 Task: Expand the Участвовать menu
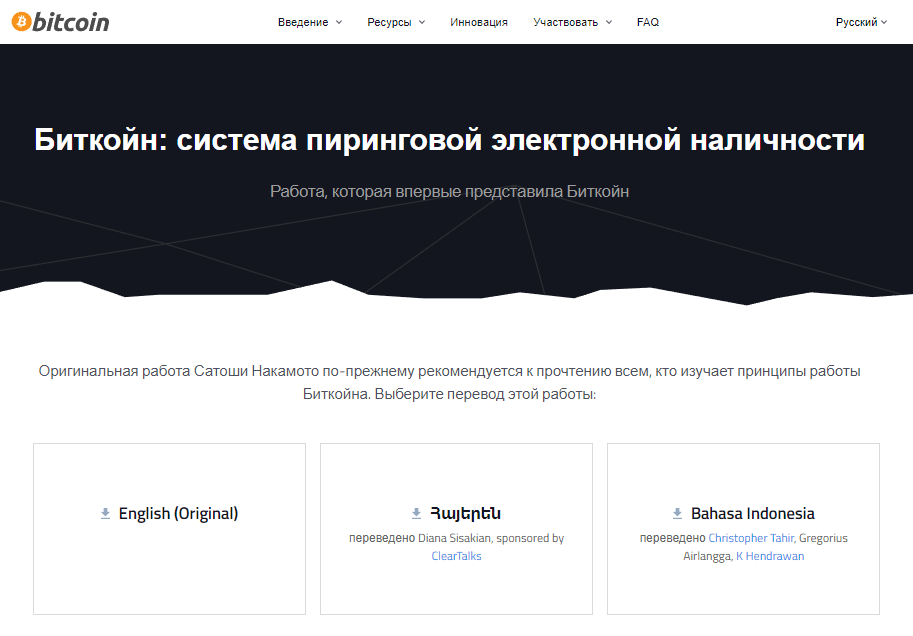coord(572,22)
